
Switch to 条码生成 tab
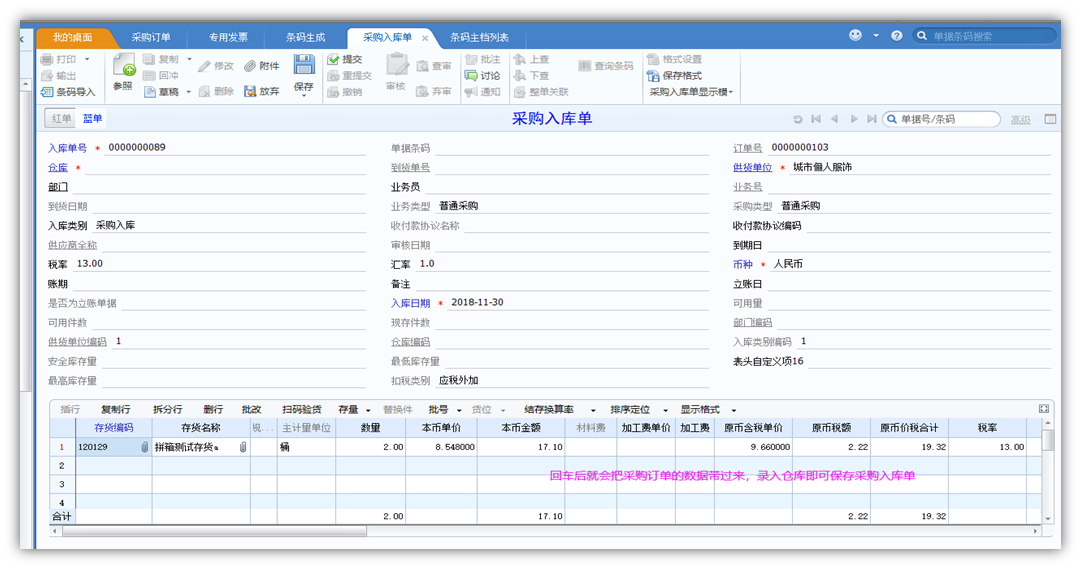305,37
